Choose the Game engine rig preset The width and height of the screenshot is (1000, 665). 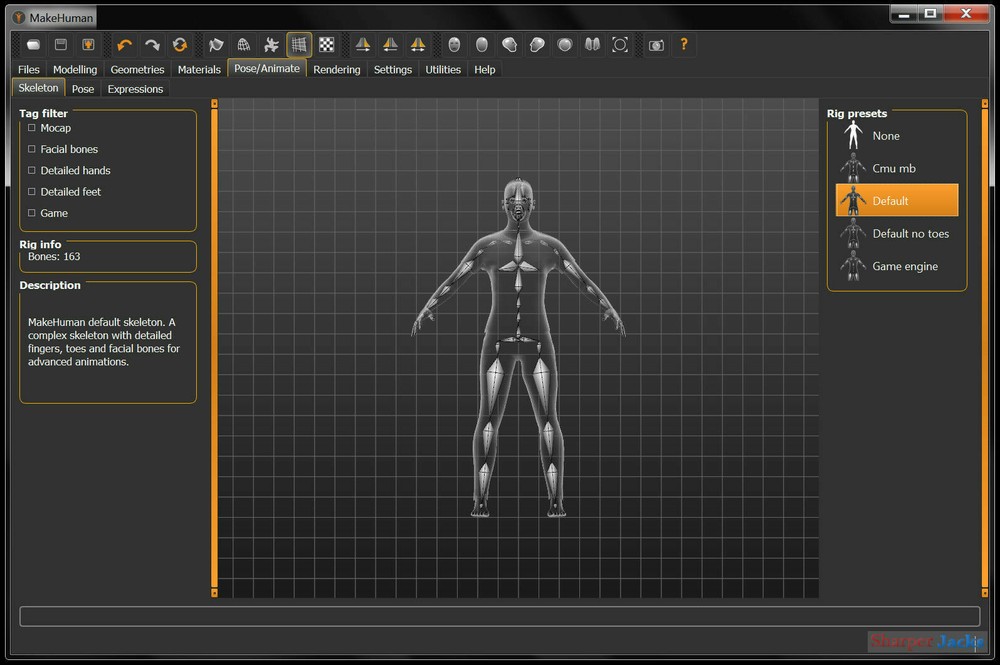897,266
